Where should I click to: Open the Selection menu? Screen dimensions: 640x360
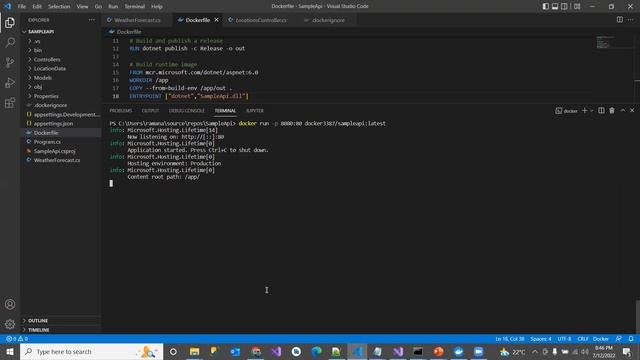pyautogui.click(x=59, y=7)
